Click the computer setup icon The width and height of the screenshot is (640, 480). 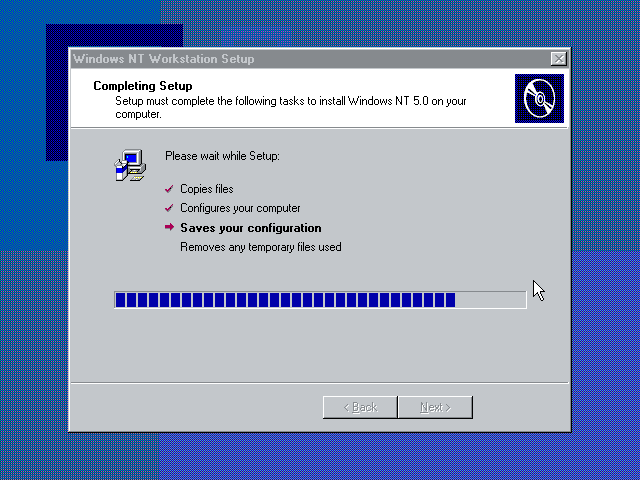130,165
